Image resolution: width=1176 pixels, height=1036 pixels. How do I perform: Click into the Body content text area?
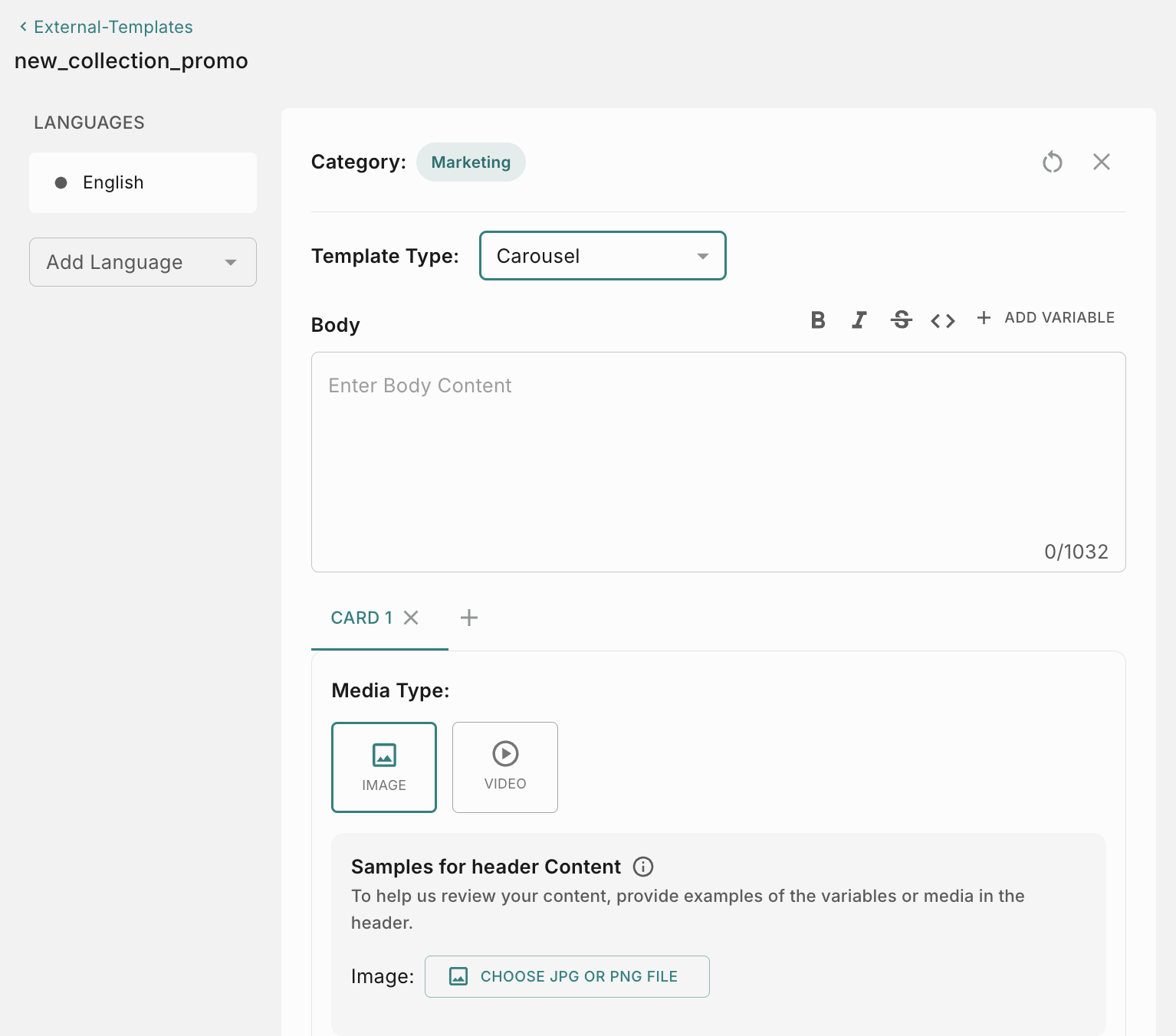point(718,461)
